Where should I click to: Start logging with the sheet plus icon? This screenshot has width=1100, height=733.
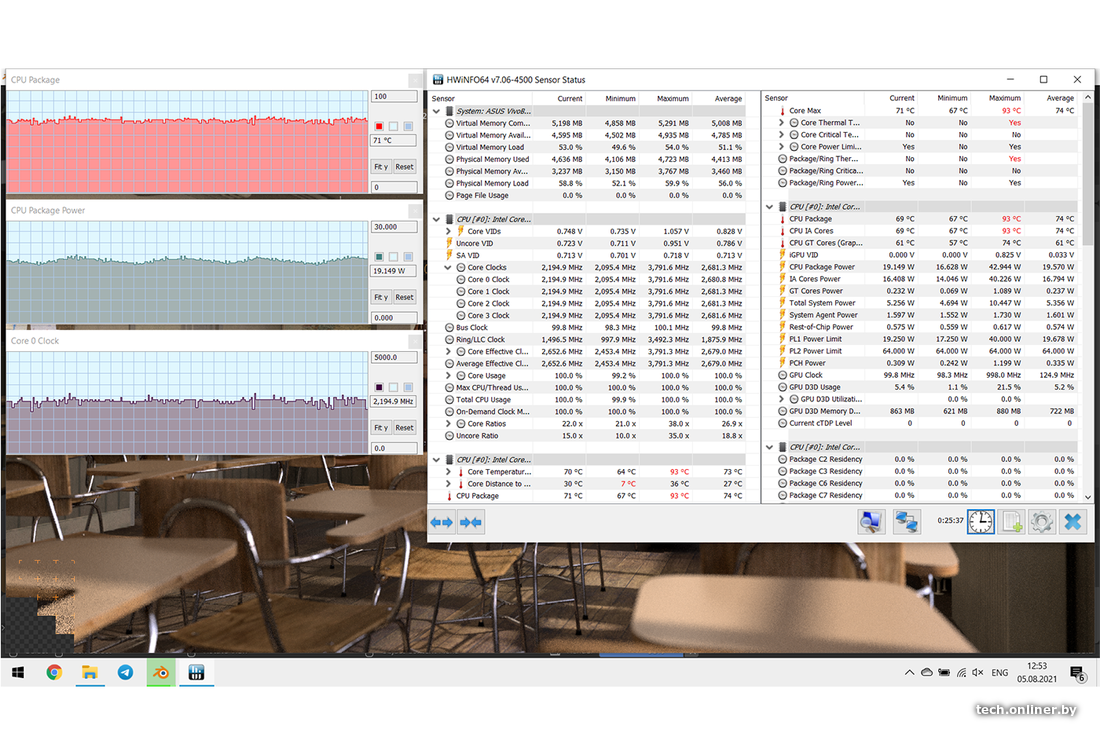(x=1012, y=521)
